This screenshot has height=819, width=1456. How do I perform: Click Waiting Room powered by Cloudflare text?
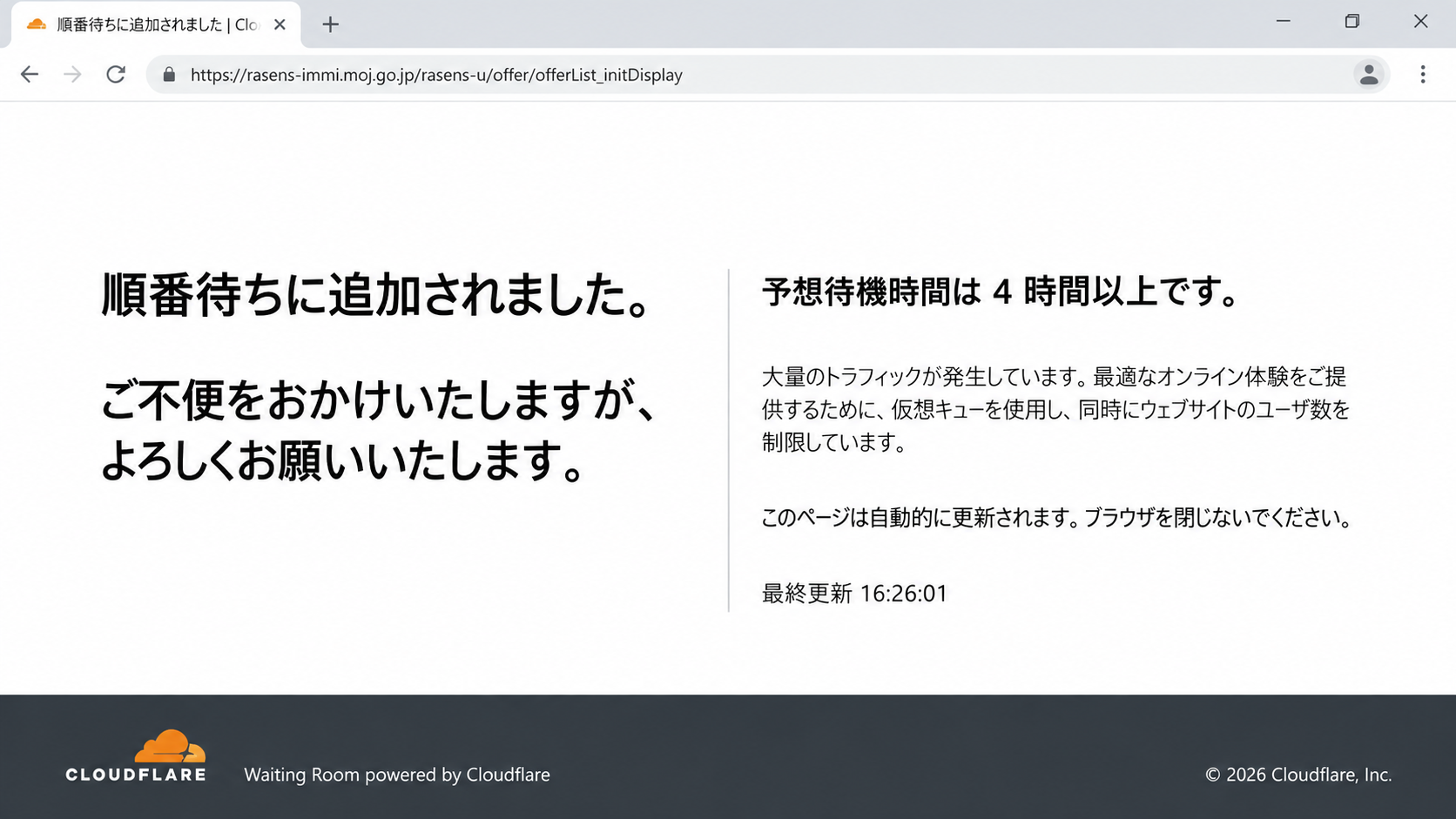coord(397,775)
